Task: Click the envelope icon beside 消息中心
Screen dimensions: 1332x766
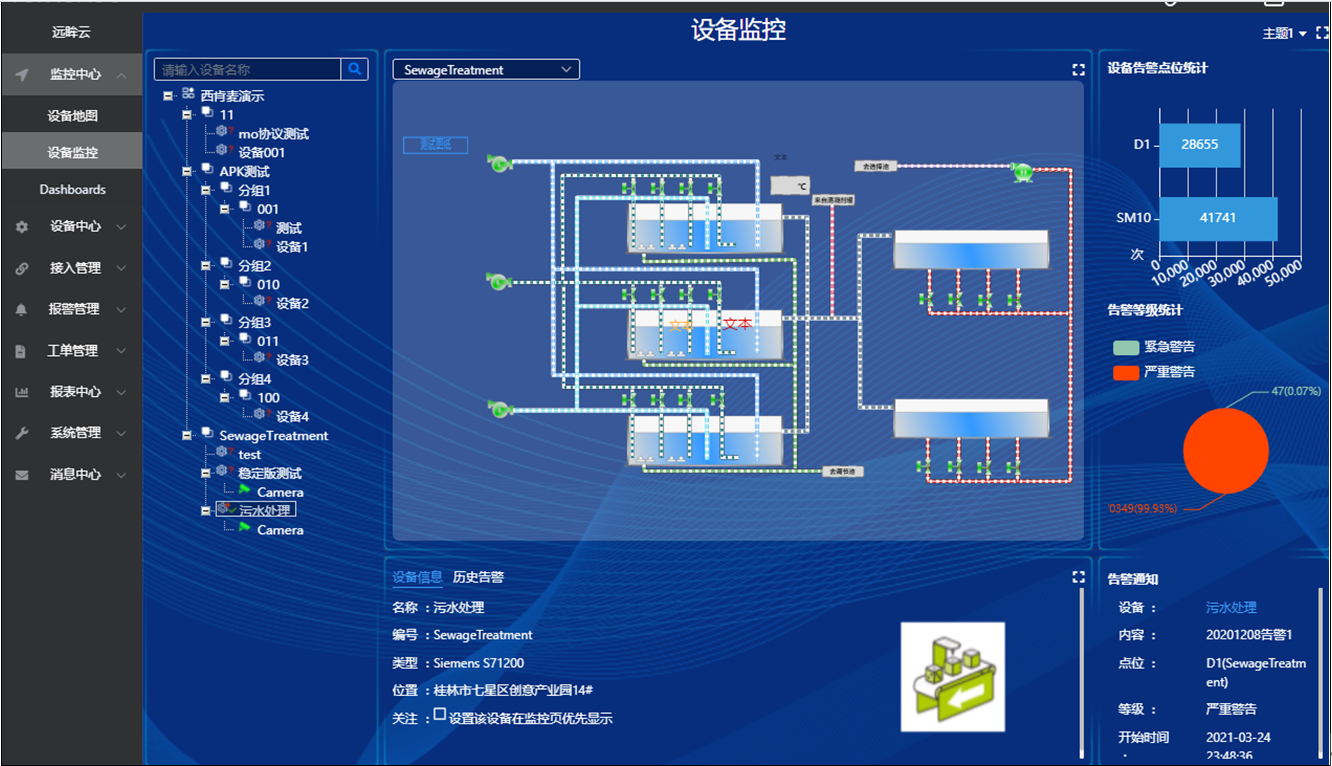Action: point(21,475)
